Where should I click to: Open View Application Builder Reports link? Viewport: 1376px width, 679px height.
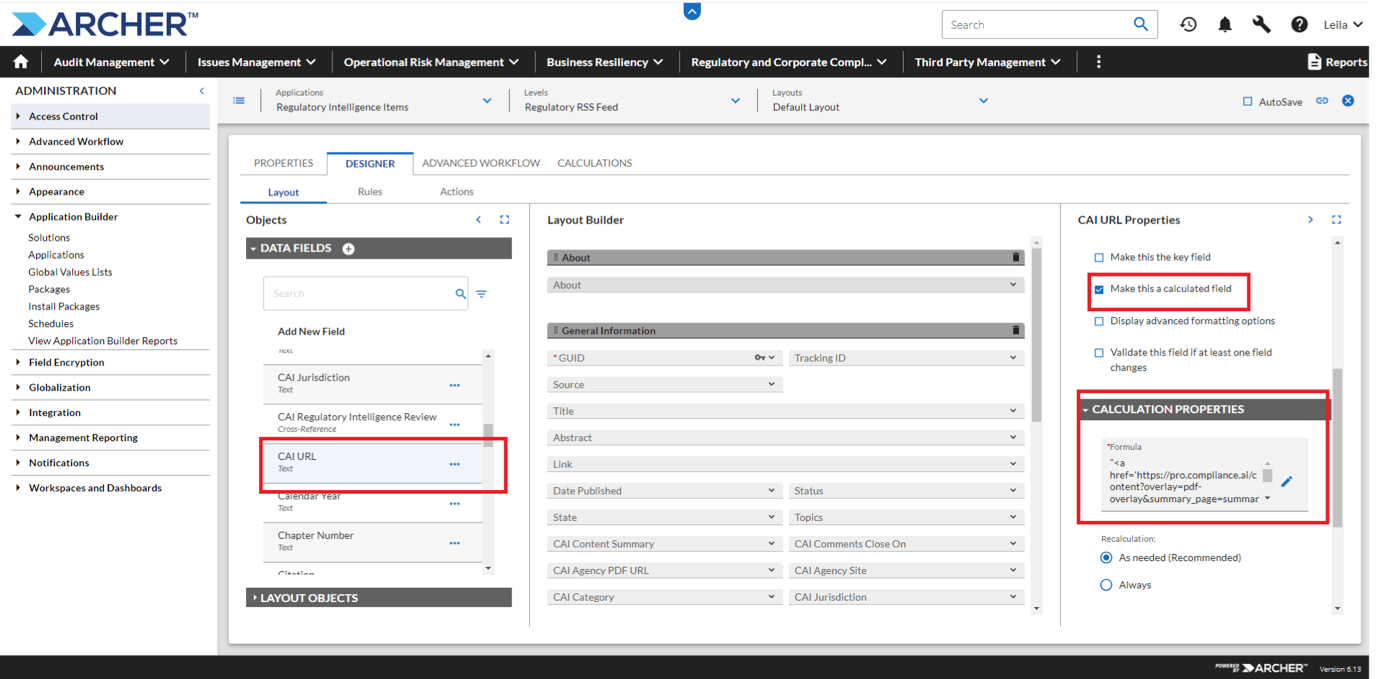click(x=103, y=341)
